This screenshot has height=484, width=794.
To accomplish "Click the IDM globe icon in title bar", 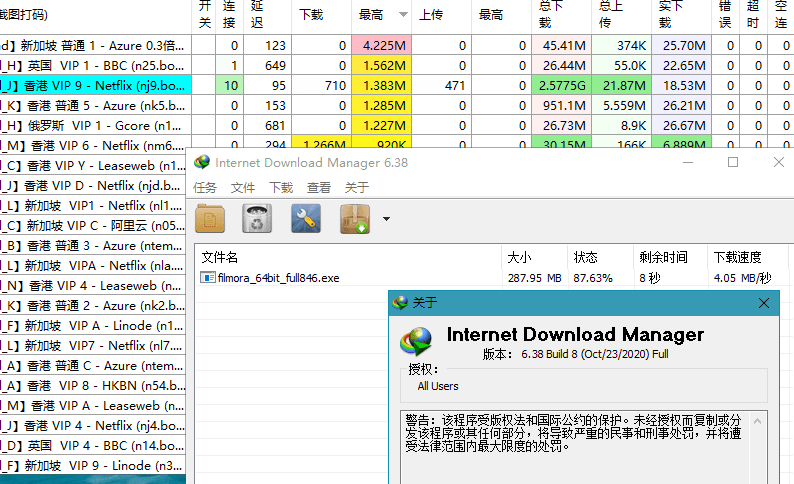I will [x=202, y=162].
